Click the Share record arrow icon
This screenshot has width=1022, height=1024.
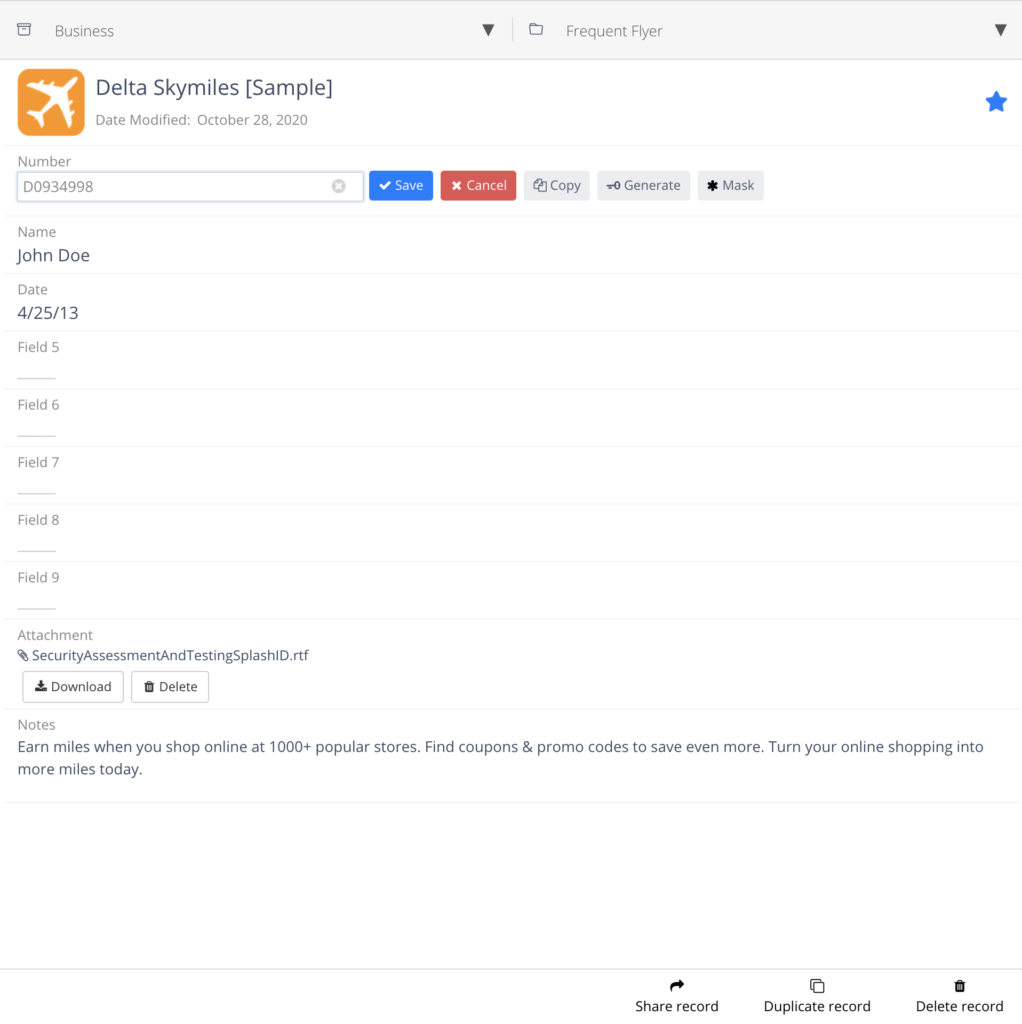676,986
